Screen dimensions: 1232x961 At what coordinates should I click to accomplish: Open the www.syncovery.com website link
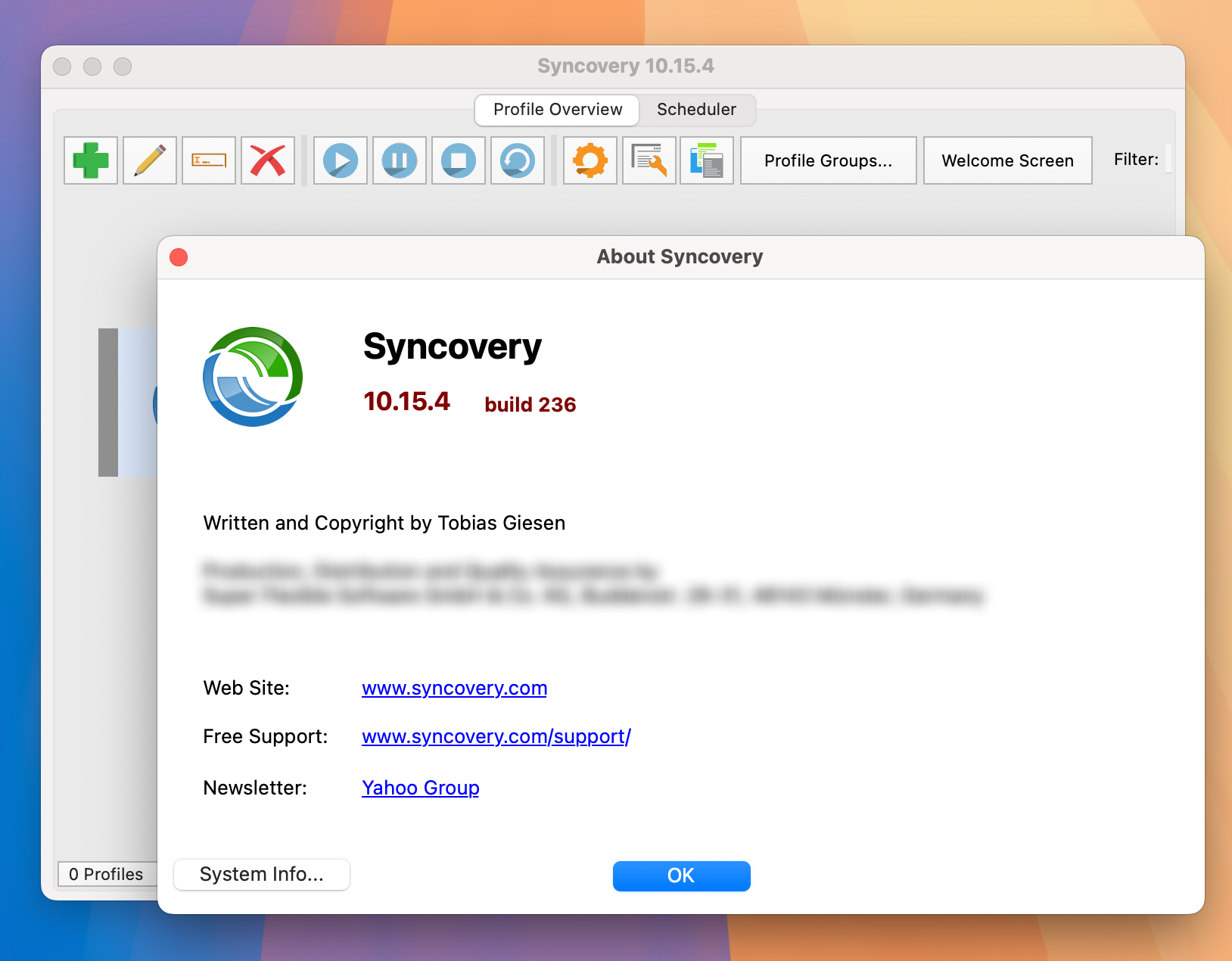coord(455,688)
